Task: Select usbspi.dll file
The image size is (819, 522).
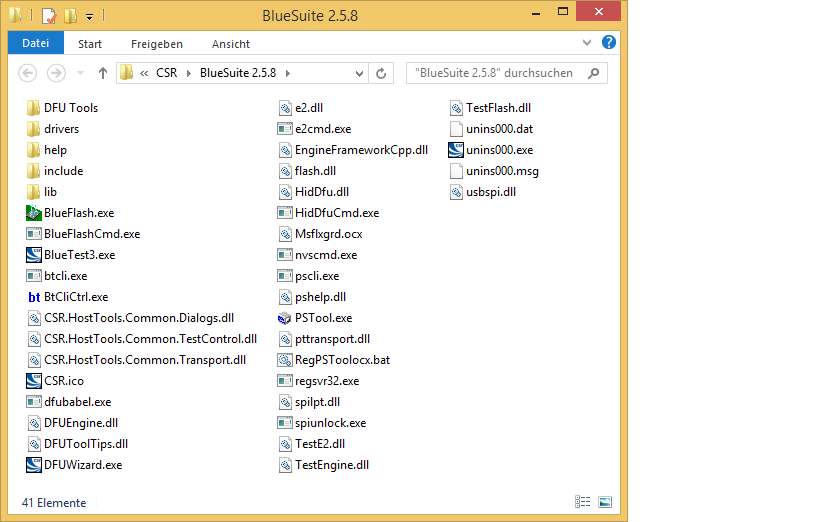Action: (483, 192)
